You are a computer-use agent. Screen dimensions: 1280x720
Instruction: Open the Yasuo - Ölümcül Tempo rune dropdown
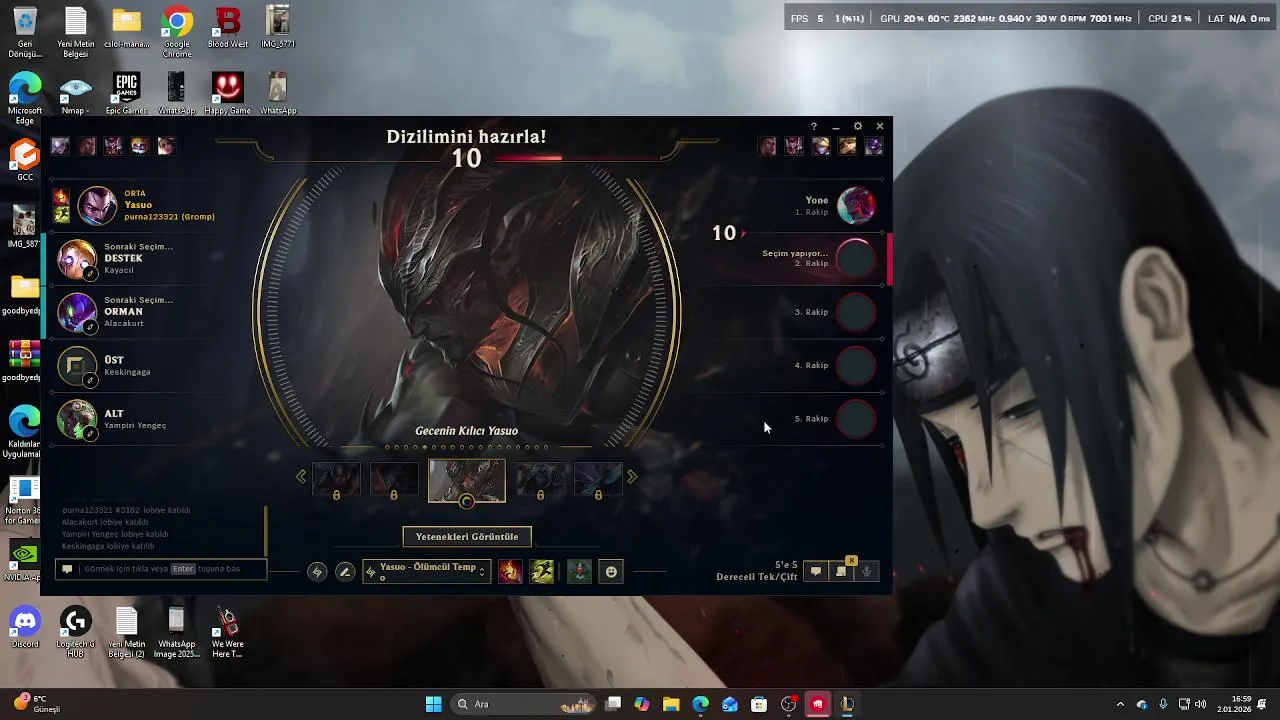[x=427, y=571]
